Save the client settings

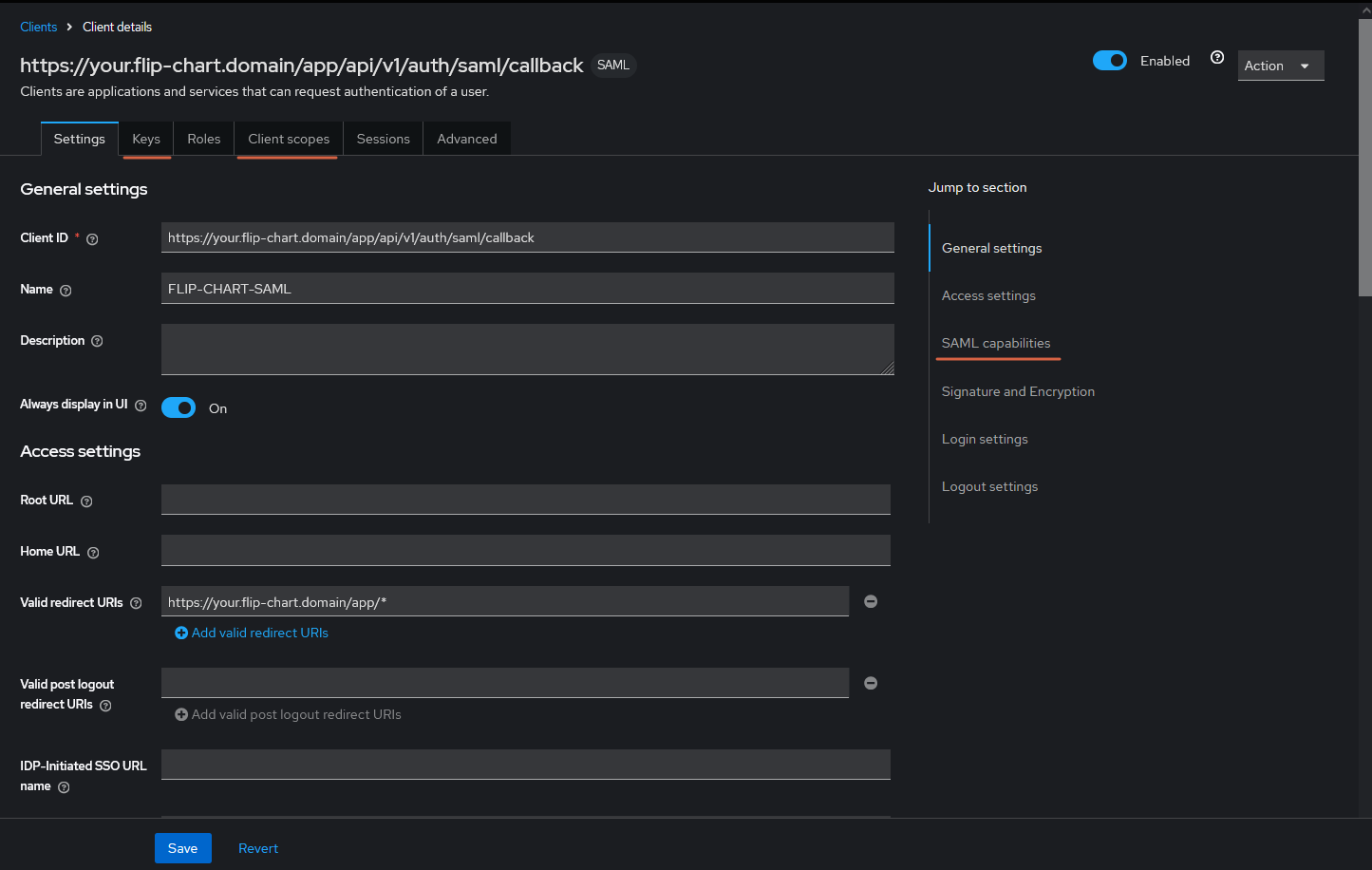183,848
